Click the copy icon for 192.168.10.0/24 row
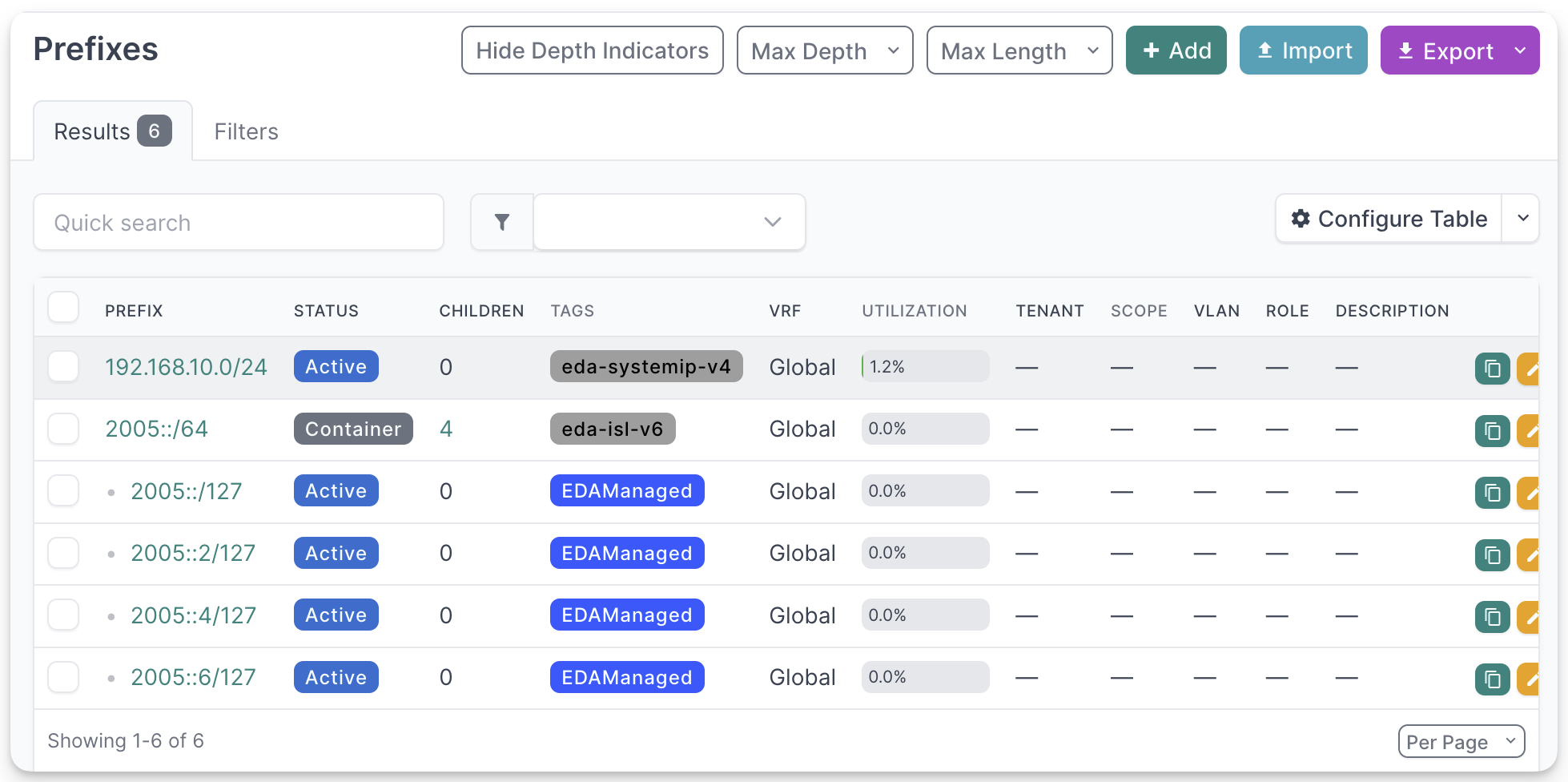 1492,369
